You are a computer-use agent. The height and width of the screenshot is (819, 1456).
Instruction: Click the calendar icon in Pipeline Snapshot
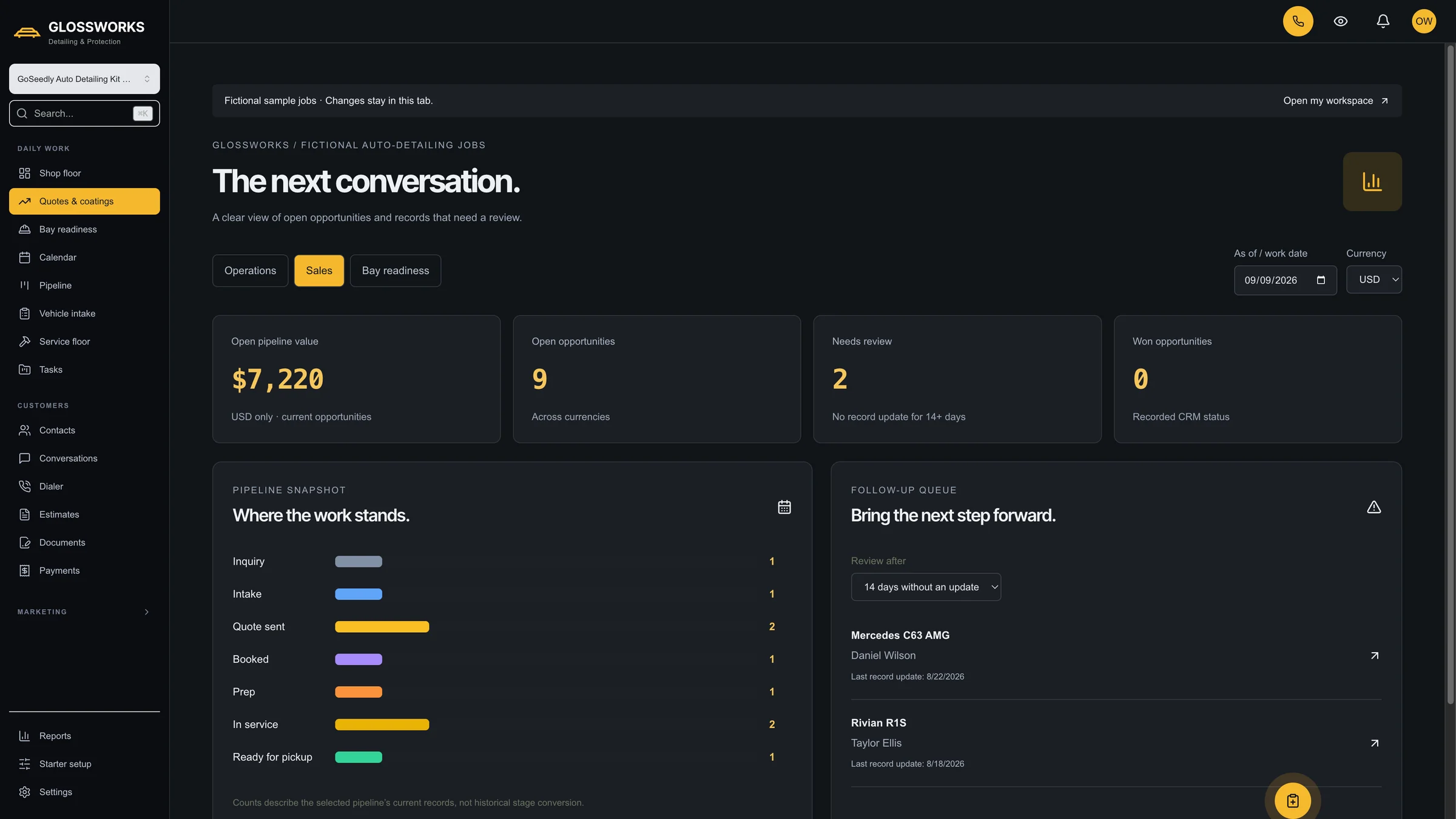click(784, 507)
